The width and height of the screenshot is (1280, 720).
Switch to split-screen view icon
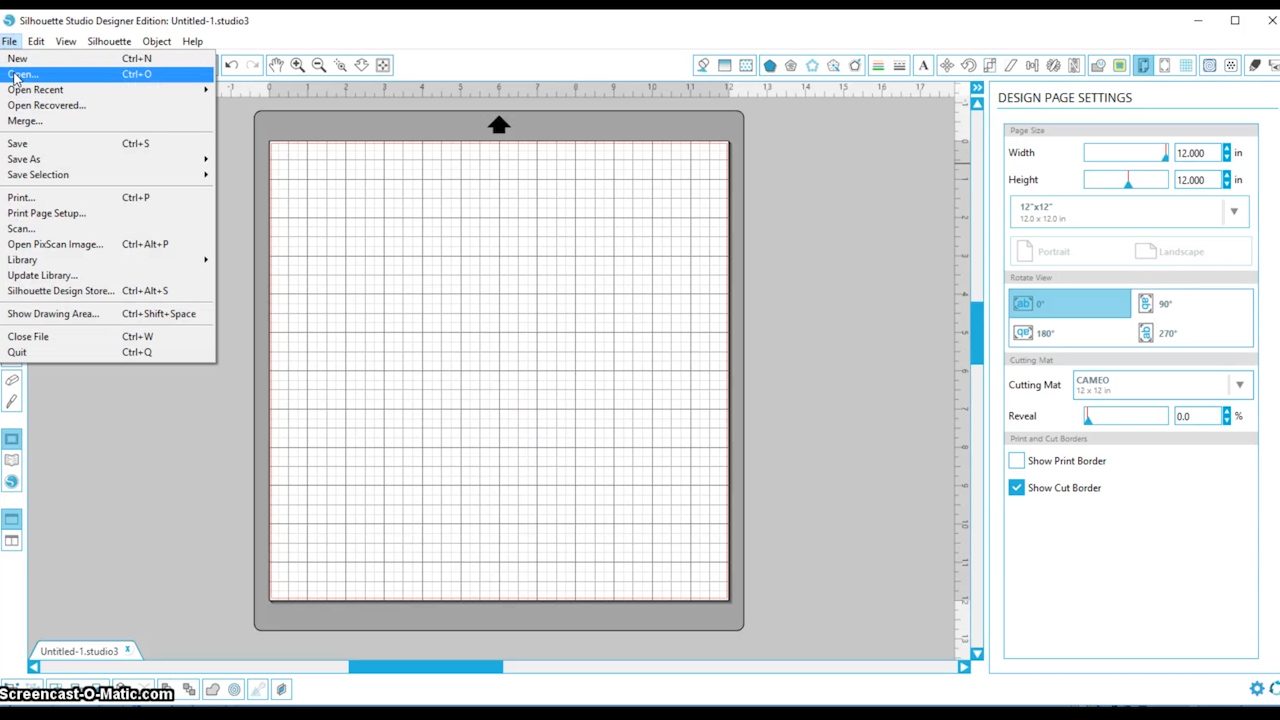pos(12,541)
